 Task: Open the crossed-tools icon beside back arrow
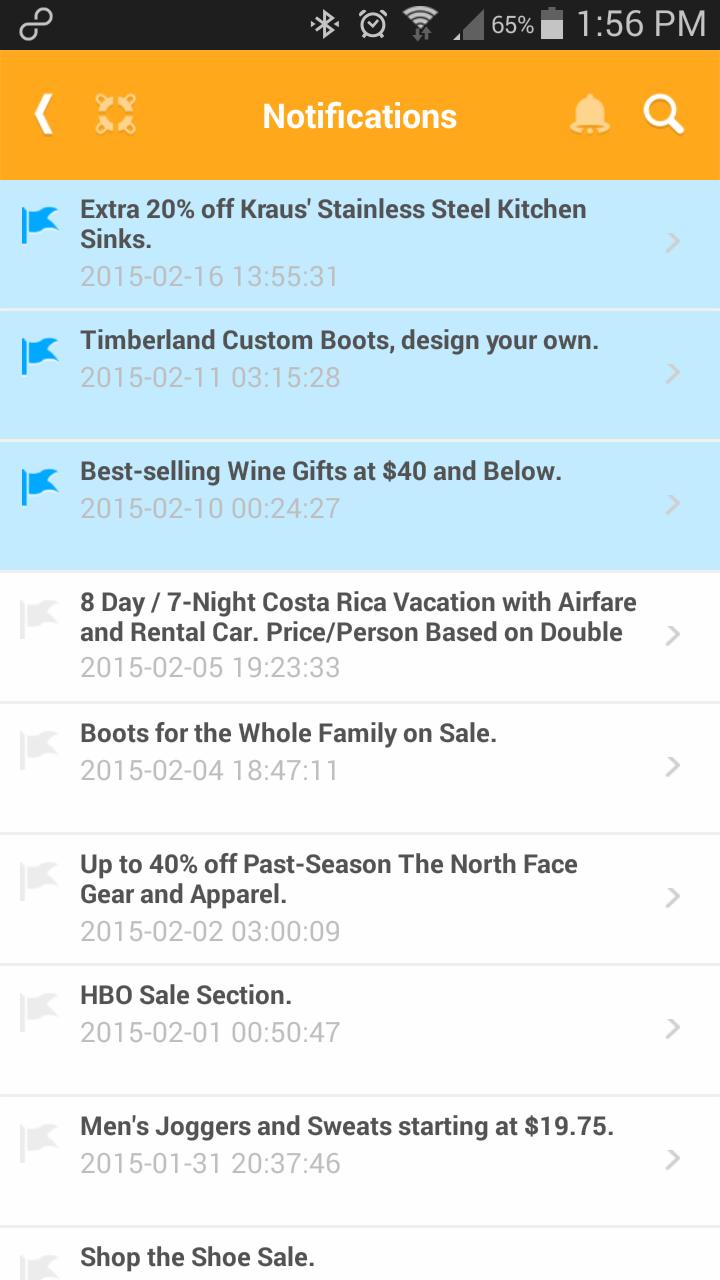coord(115,115)
